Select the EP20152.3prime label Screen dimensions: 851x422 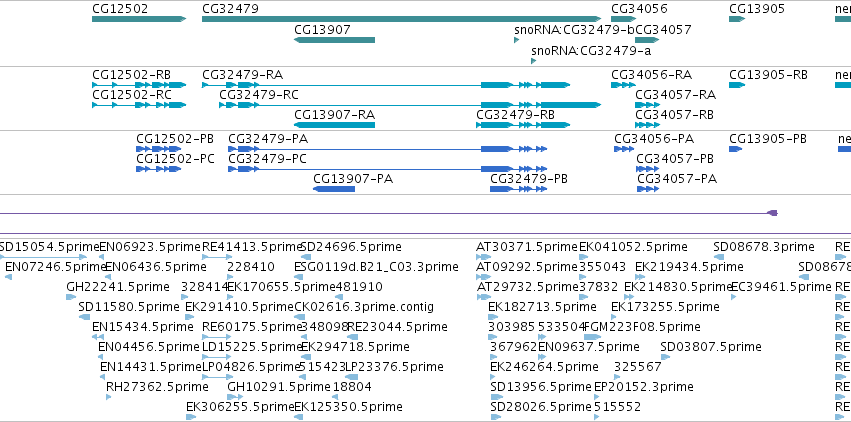click(x=644, y=387)
